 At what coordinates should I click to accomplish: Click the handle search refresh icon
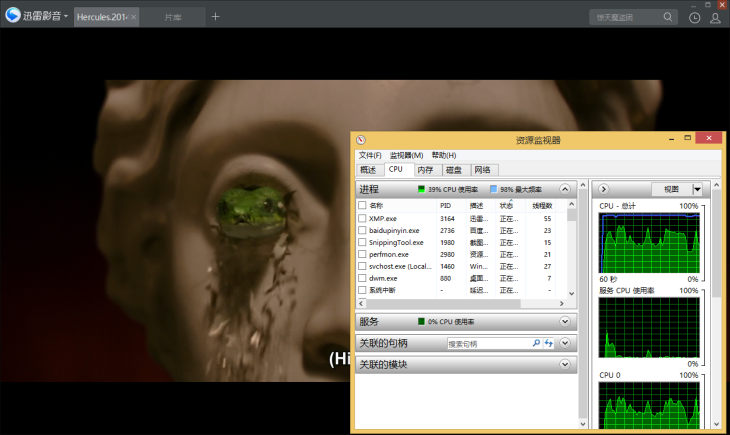(x=548, y=343)
